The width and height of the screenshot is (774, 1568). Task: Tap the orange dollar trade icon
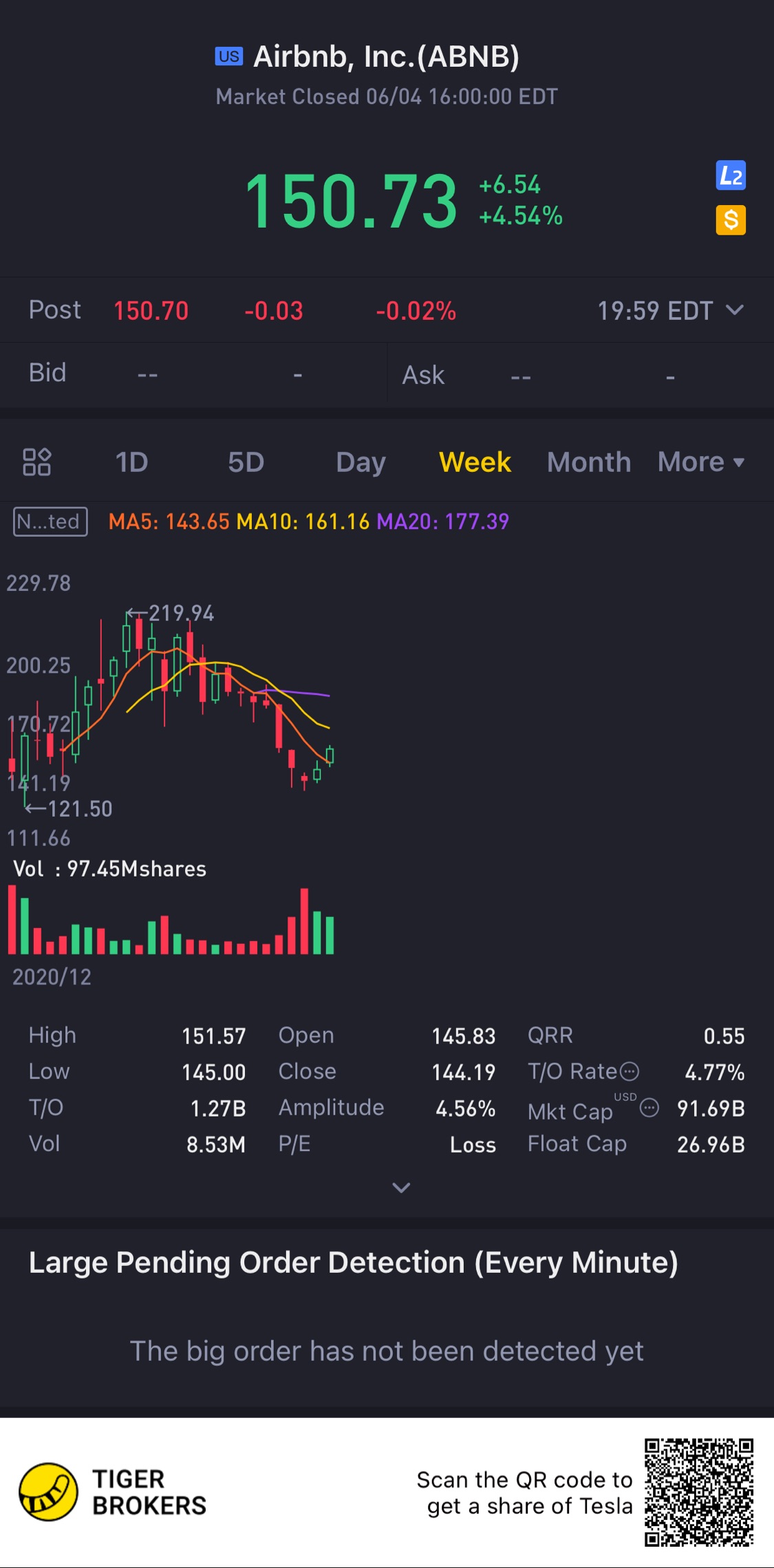pyautogui.click(x=731, y=220)
